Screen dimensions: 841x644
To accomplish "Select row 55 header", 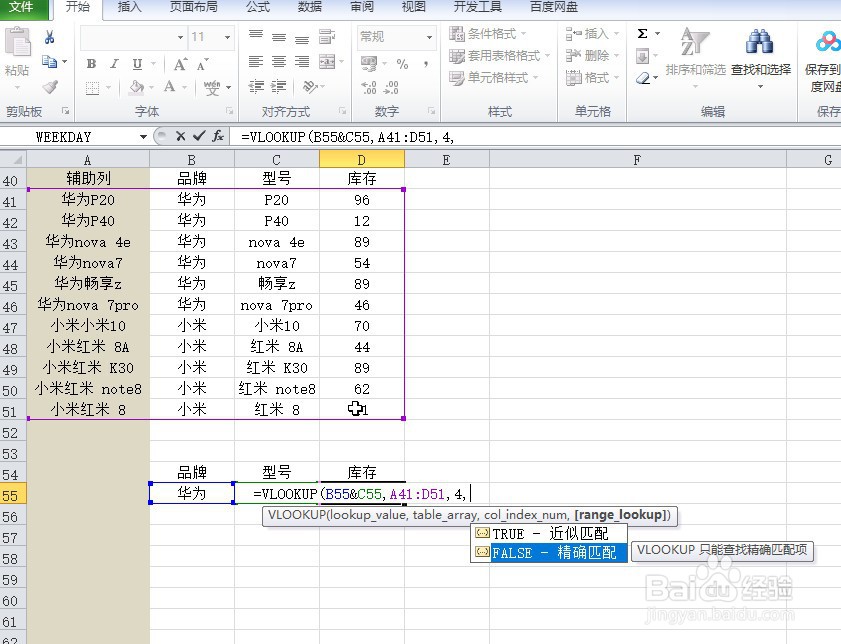I will click(x=13, y=495).
